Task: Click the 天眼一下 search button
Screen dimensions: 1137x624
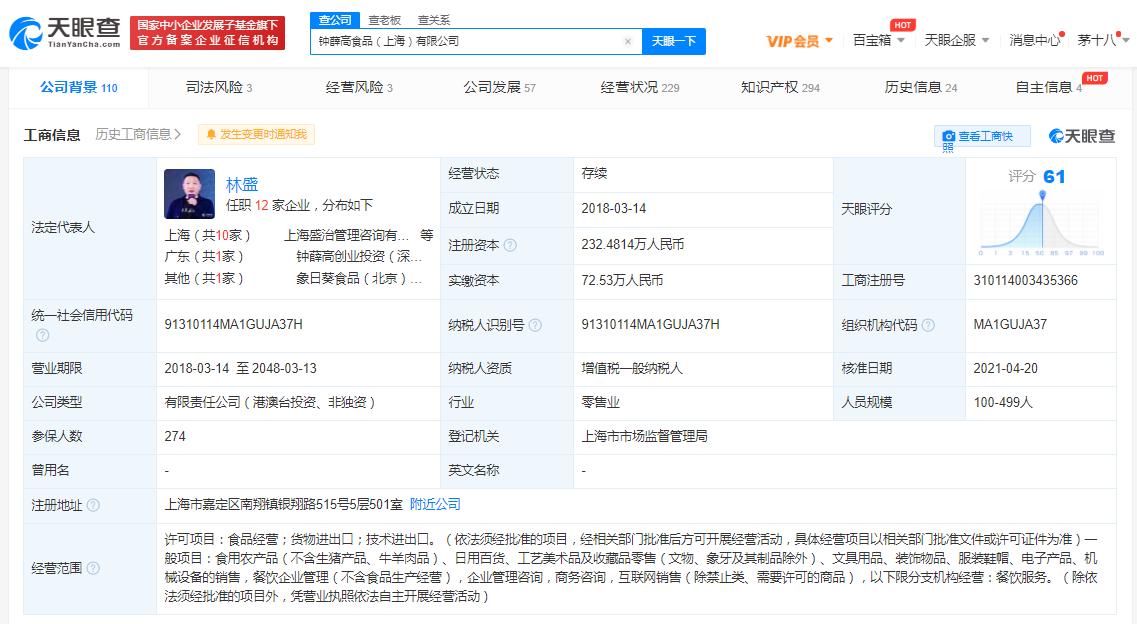Action: (x=676, y=41)
